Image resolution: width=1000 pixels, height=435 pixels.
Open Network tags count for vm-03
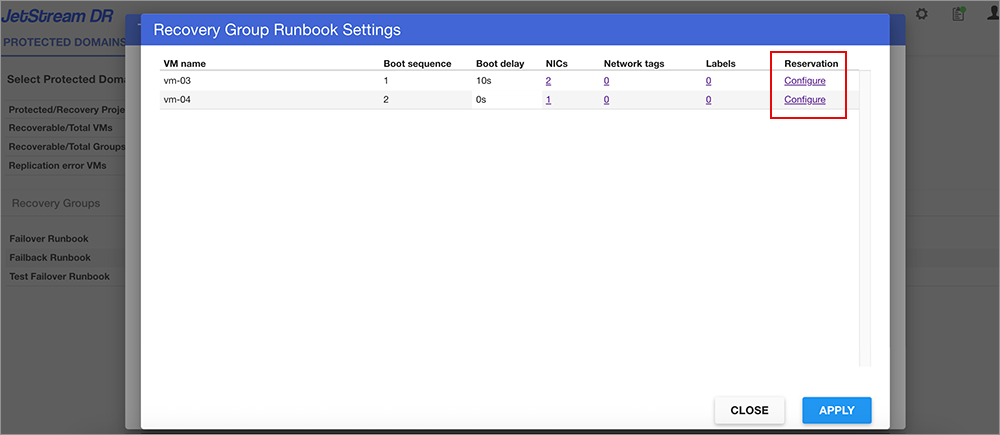[x=606, y=81]
